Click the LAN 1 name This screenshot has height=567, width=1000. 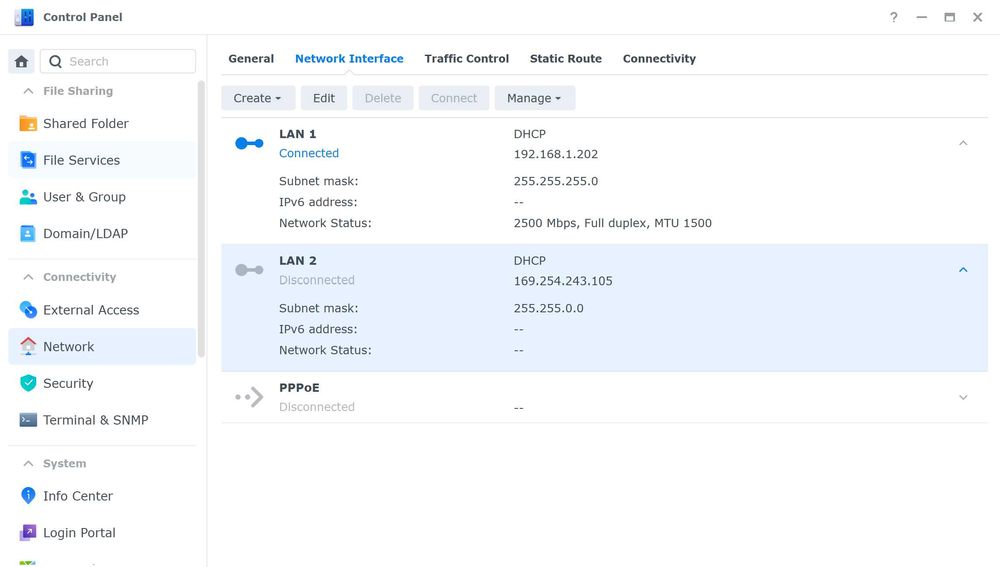pos(298,134)
